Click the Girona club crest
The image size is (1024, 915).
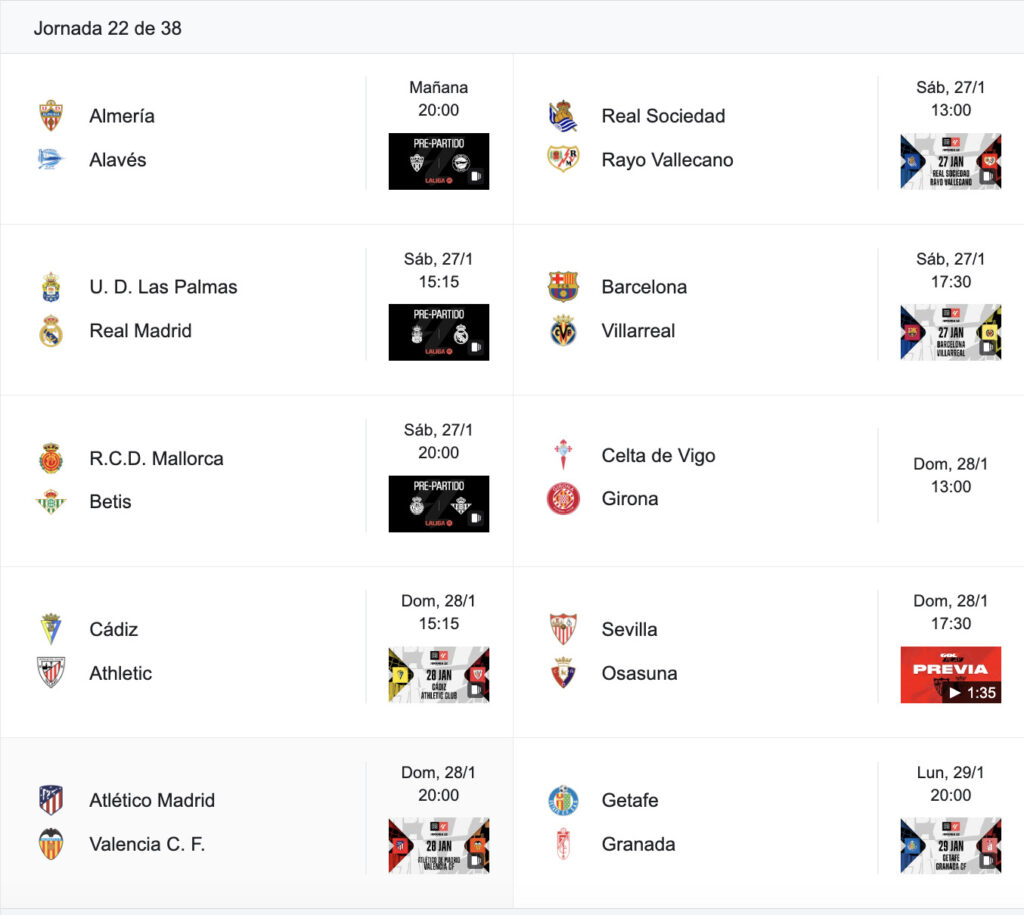[x=563, y=499]
